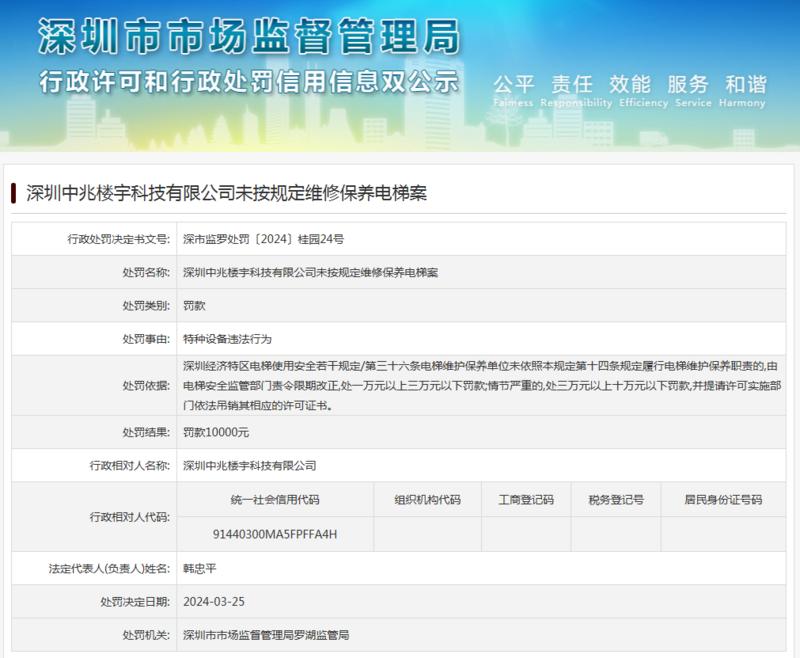
Task: Click the 责任 Responsibility slogan in banner
Action: tap(576, 90)
